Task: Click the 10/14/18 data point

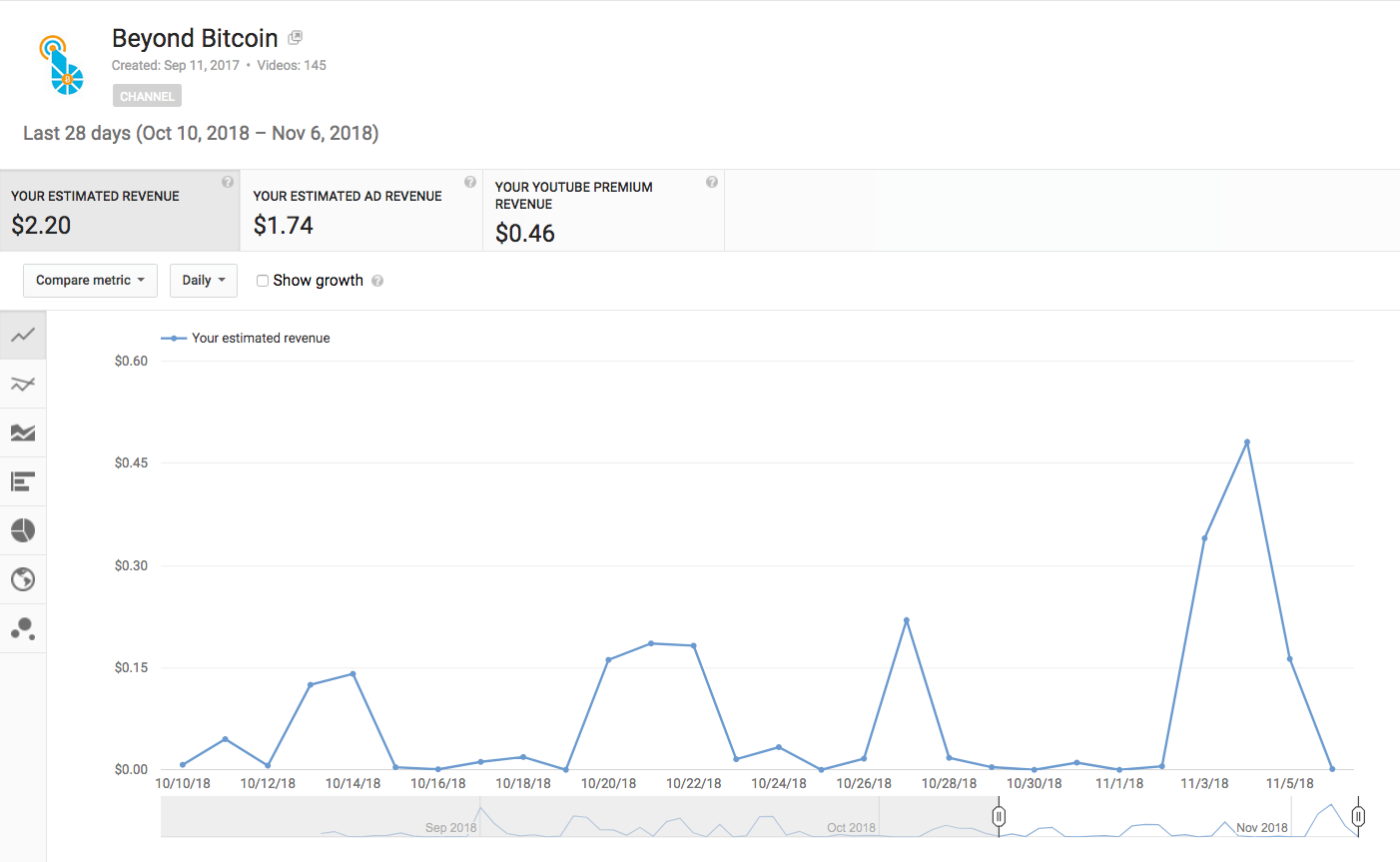Action: point(353,674)
